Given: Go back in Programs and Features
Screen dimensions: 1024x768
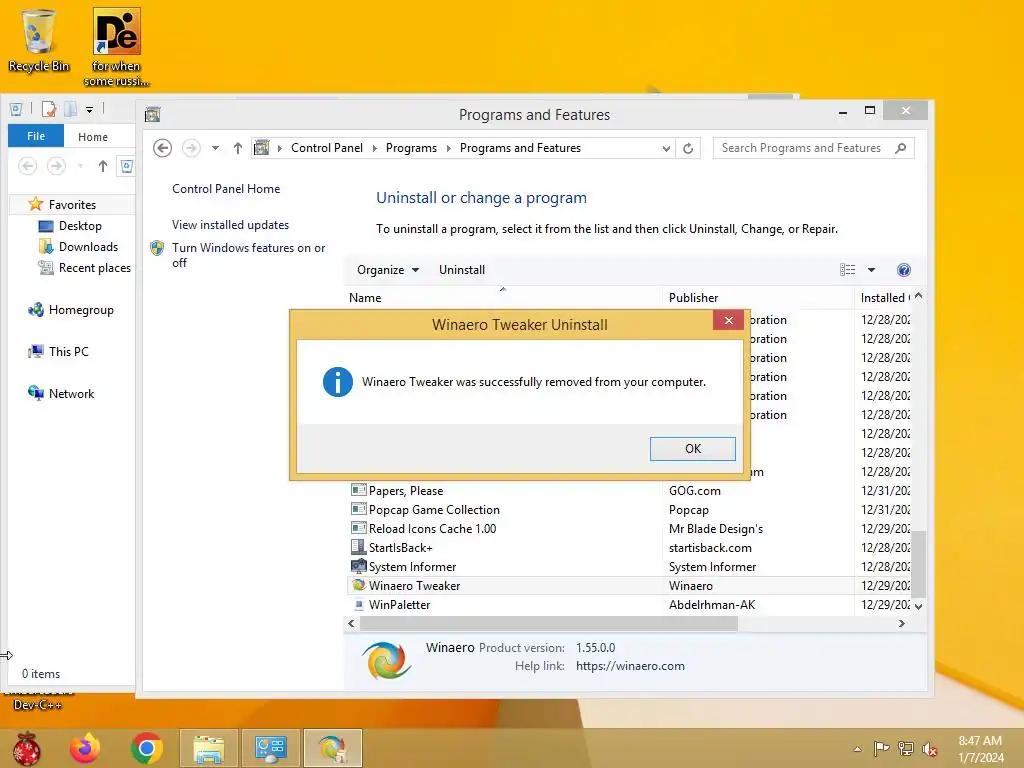Looking at the screenshot, I should coord(163,148).
